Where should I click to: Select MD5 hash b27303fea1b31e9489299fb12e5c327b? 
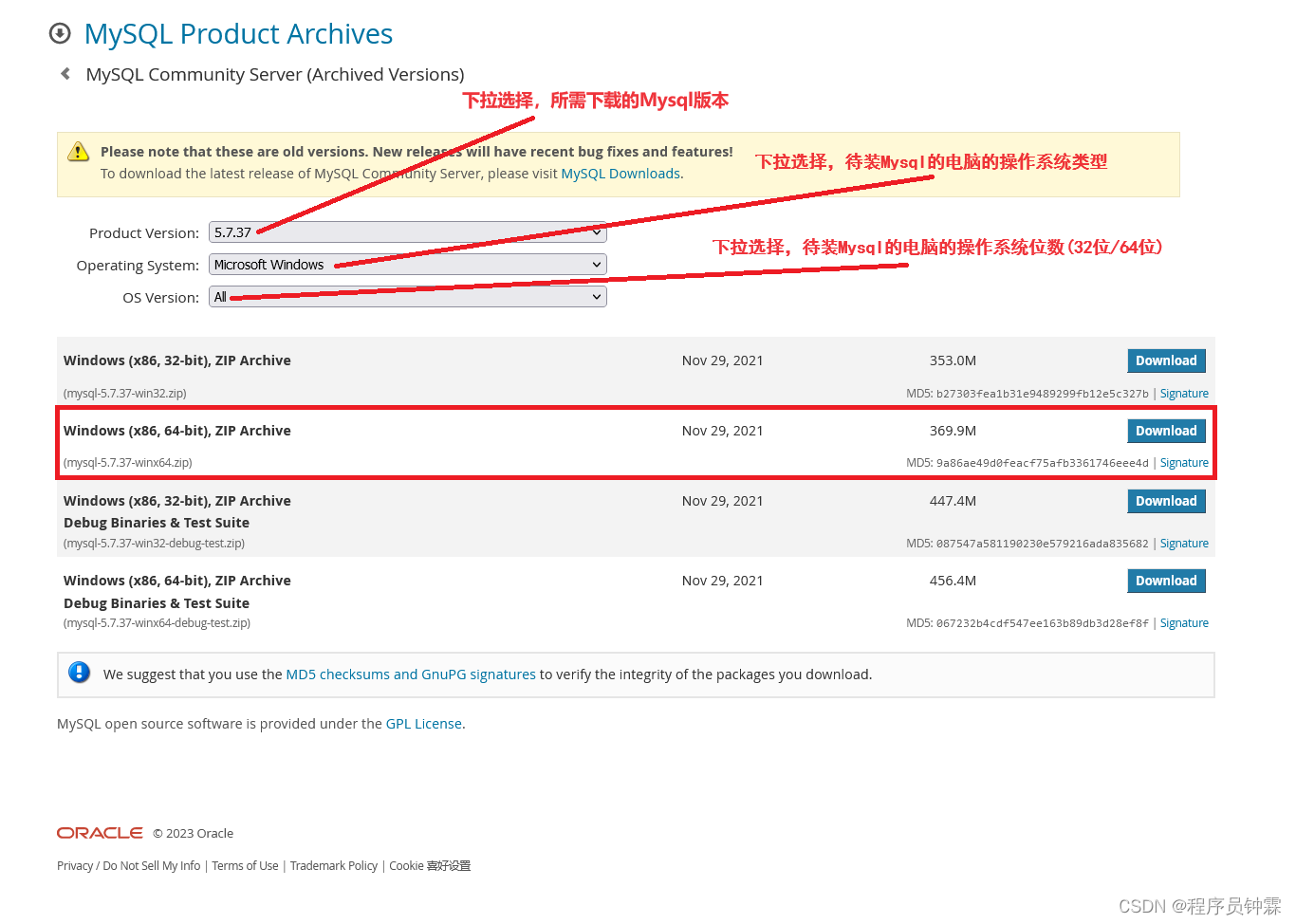click(1043, 394)
